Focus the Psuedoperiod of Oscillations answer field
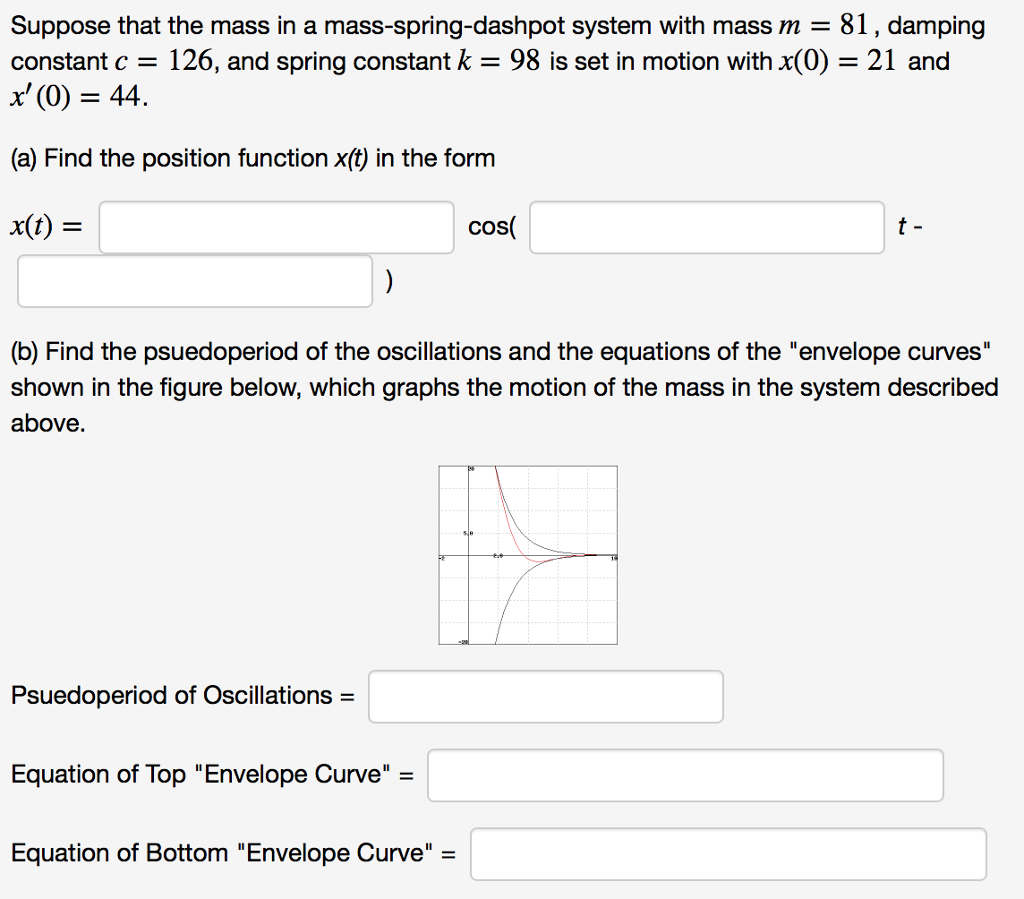This screenshot has width=1024, height=899. (545, 696)
